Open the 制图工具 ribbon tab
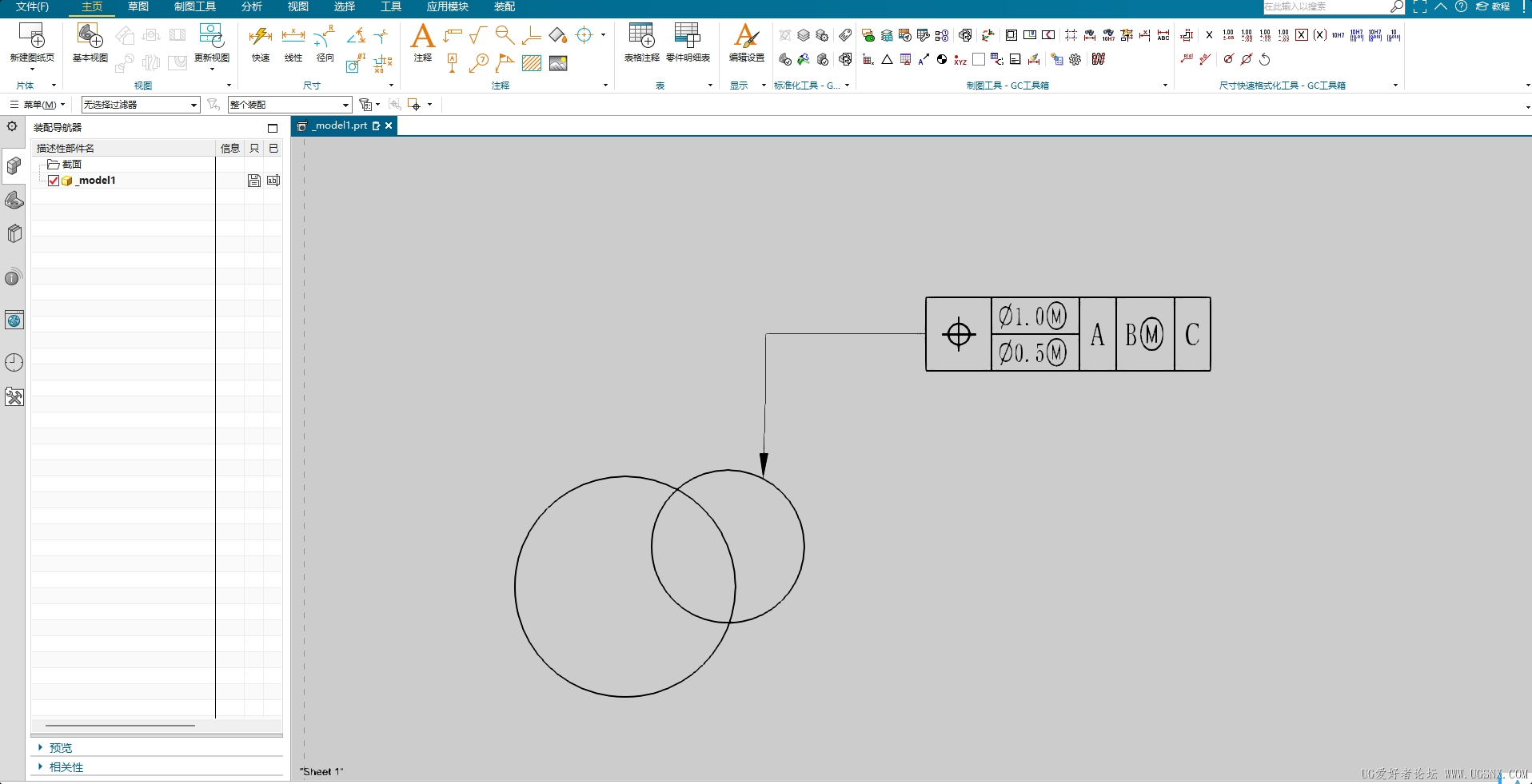This screenshot has height=784, width=1532. tap(195, 7)
